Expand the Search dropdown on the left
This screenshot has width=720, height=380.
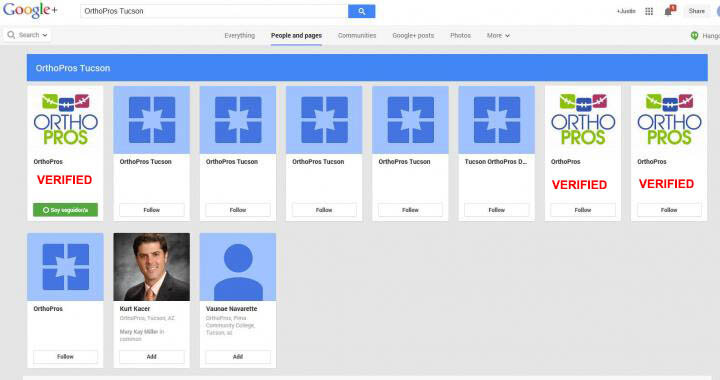click(28, 35)
